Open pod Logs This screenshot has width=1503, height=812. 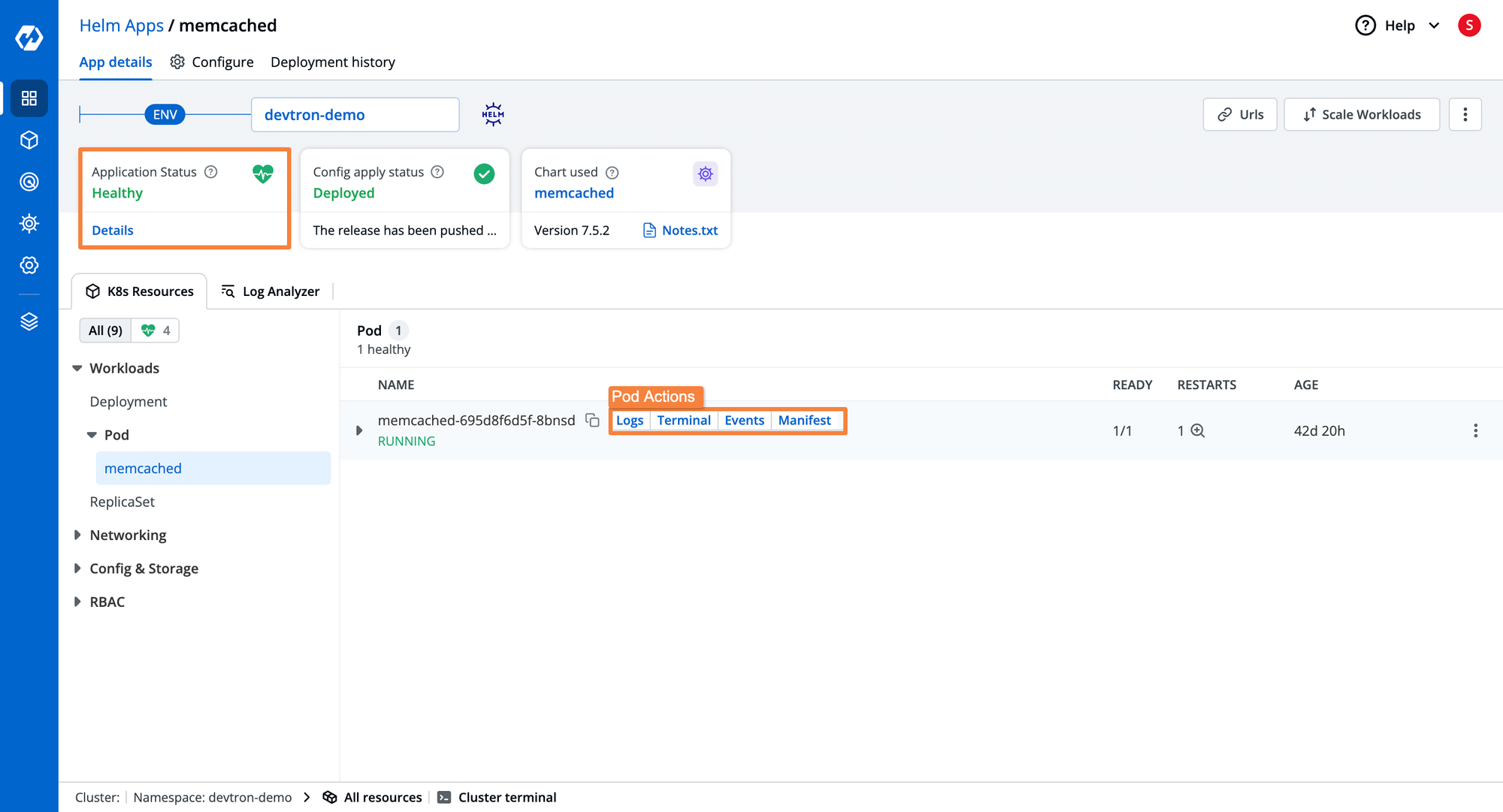[x=630, y=421]
